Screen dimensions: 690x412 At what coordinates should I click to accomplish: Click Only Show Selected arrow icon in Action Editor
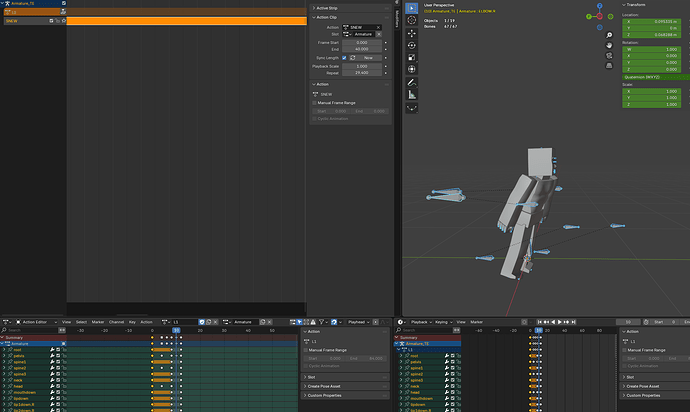tap(299, 322)
